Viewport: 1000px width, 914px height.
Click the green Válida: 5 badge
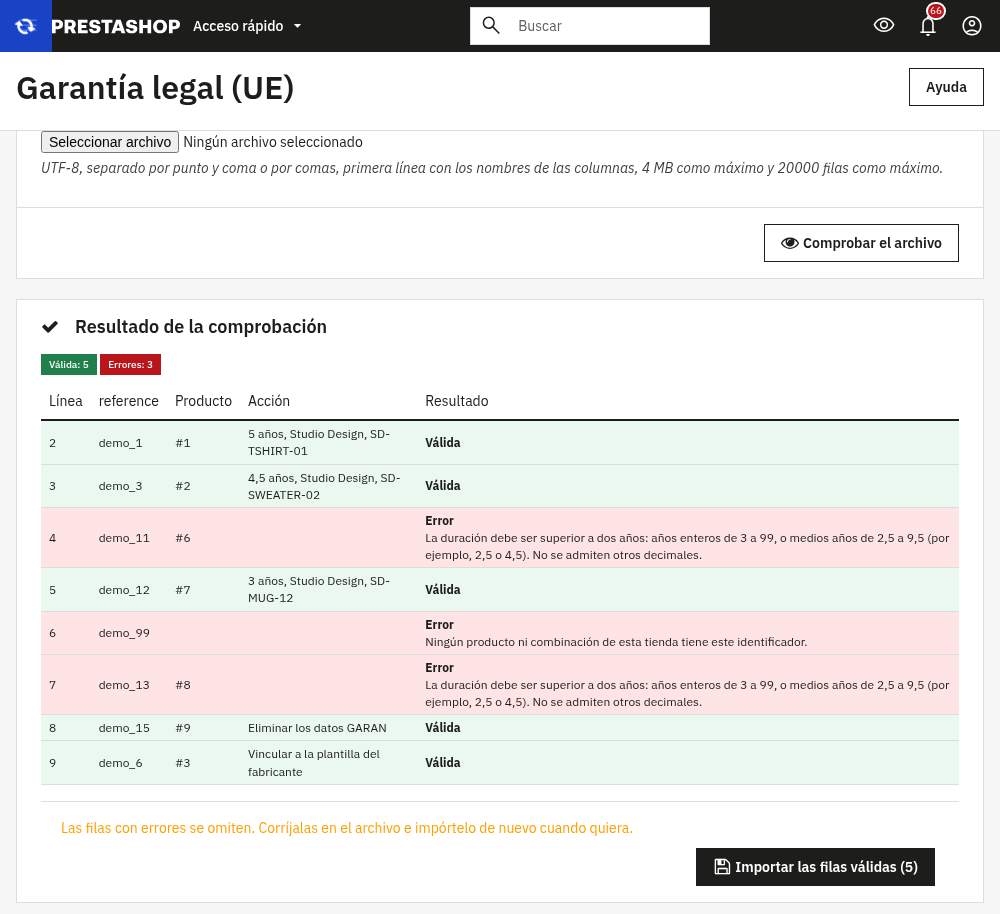(x=69, y=365)
